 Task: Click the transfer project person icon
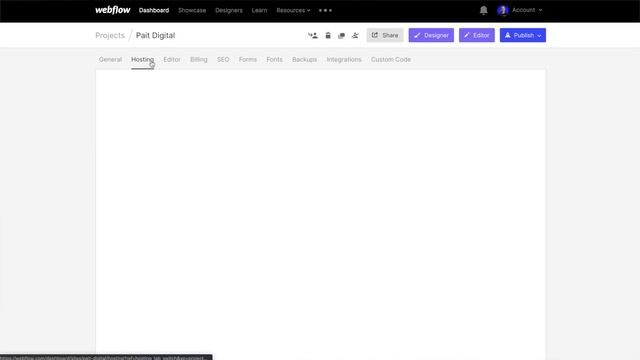[x=313, y=36]
